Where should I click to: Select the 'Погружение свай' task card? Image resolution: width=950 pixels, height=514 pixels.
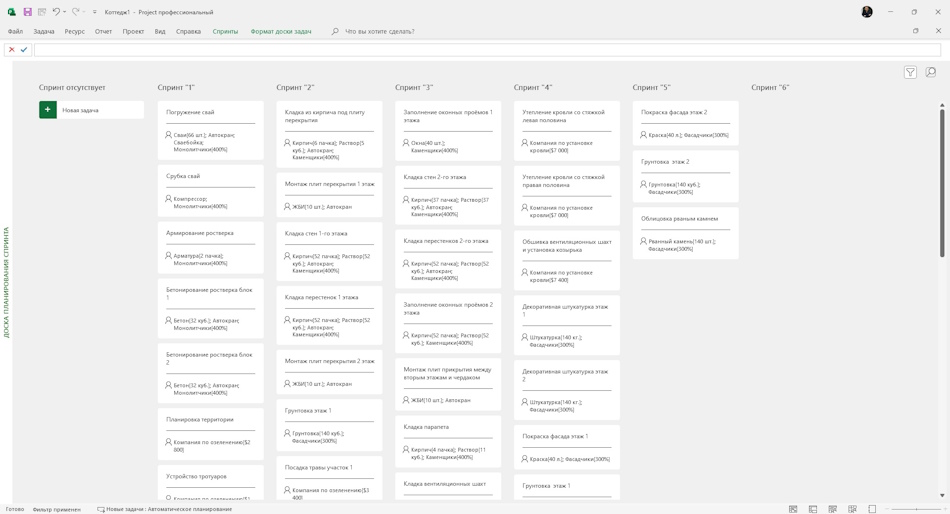(210, 130)
